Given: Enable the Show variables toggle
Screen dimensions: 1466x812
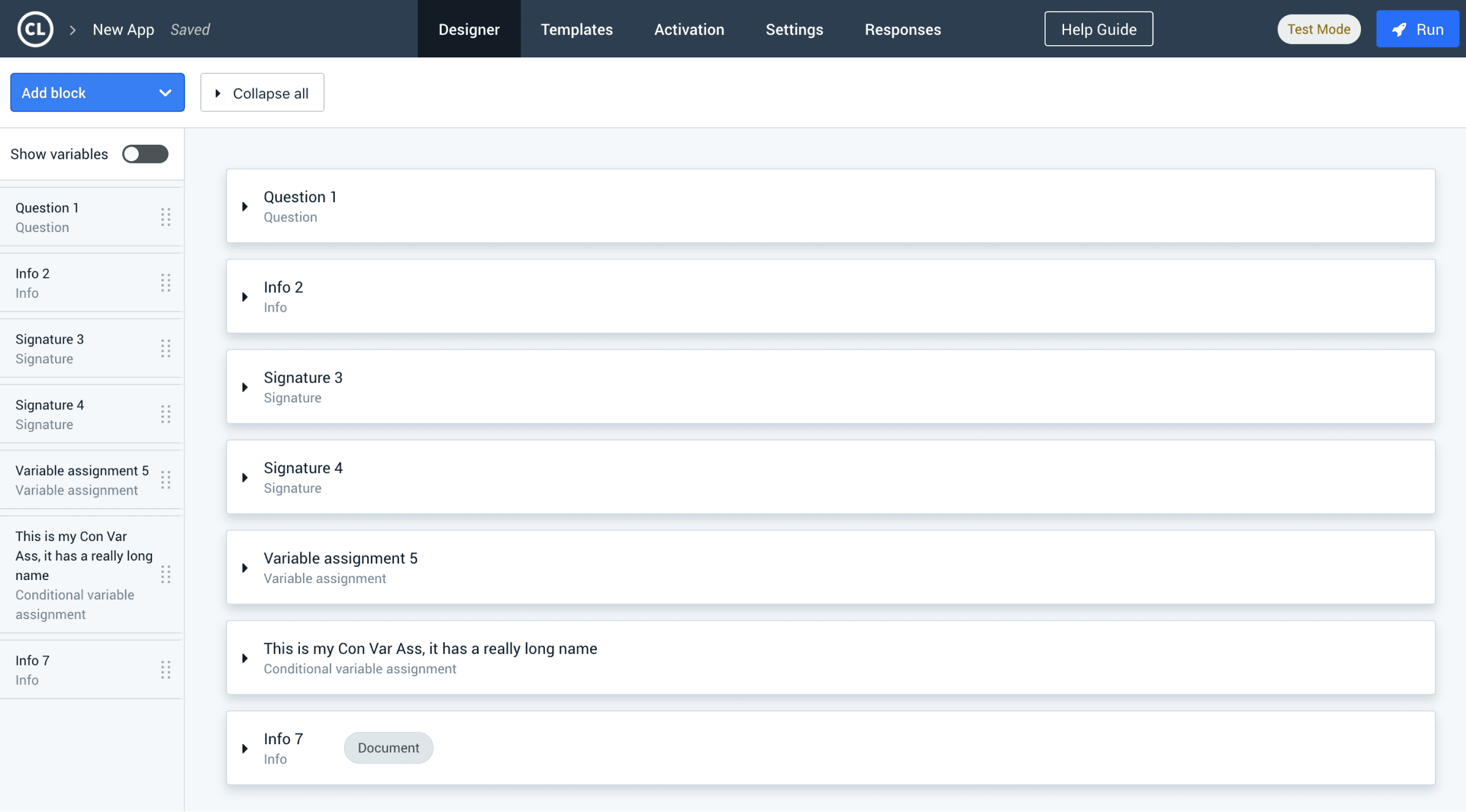Looking at the screenshot, I should click(x=145, y=154).
